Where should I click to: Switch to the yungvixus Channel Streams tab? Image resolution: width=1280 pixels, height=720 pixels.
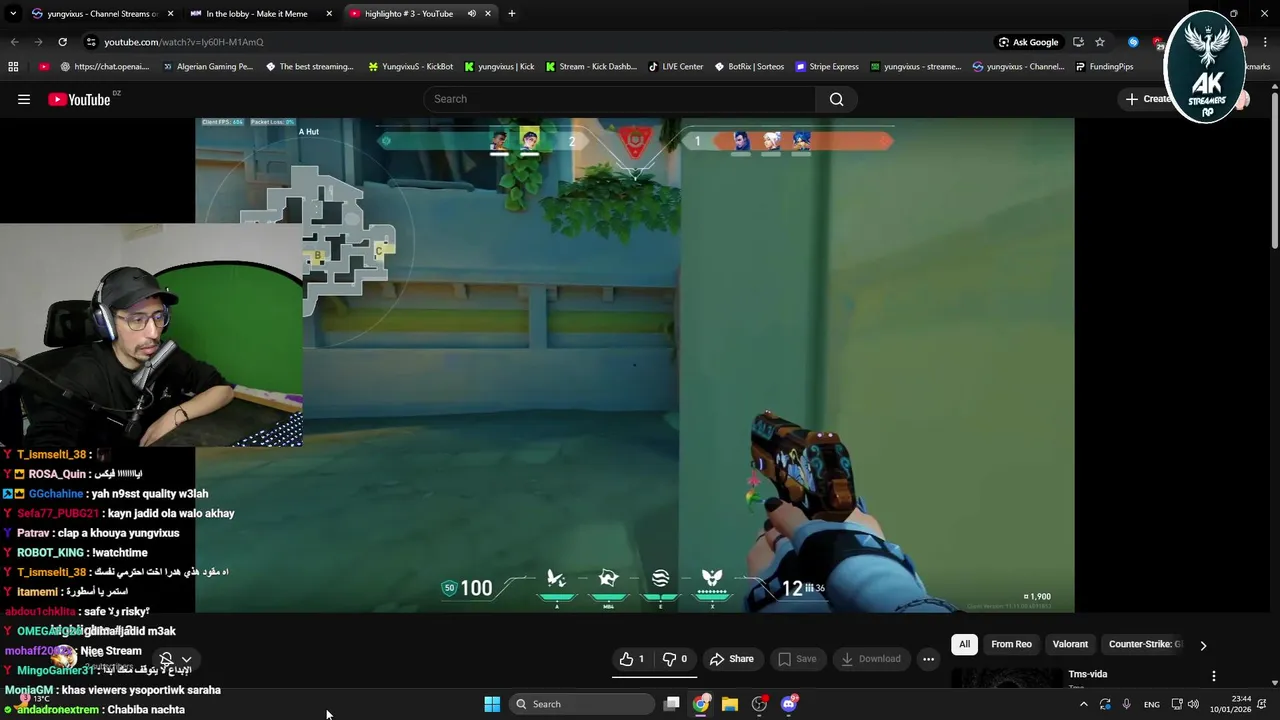(102, 13)
